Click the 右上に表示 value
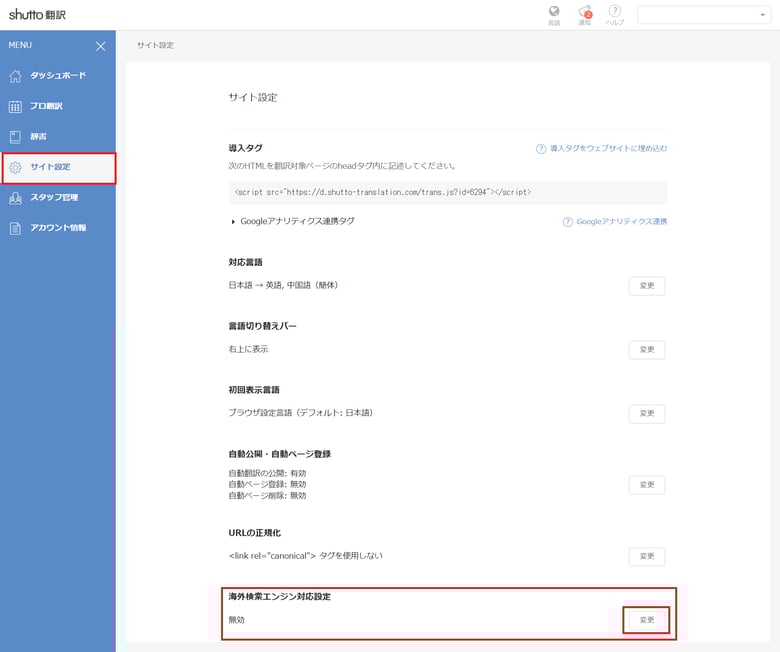Viewport: 780px width, 652px height. [x=248, y=349]
